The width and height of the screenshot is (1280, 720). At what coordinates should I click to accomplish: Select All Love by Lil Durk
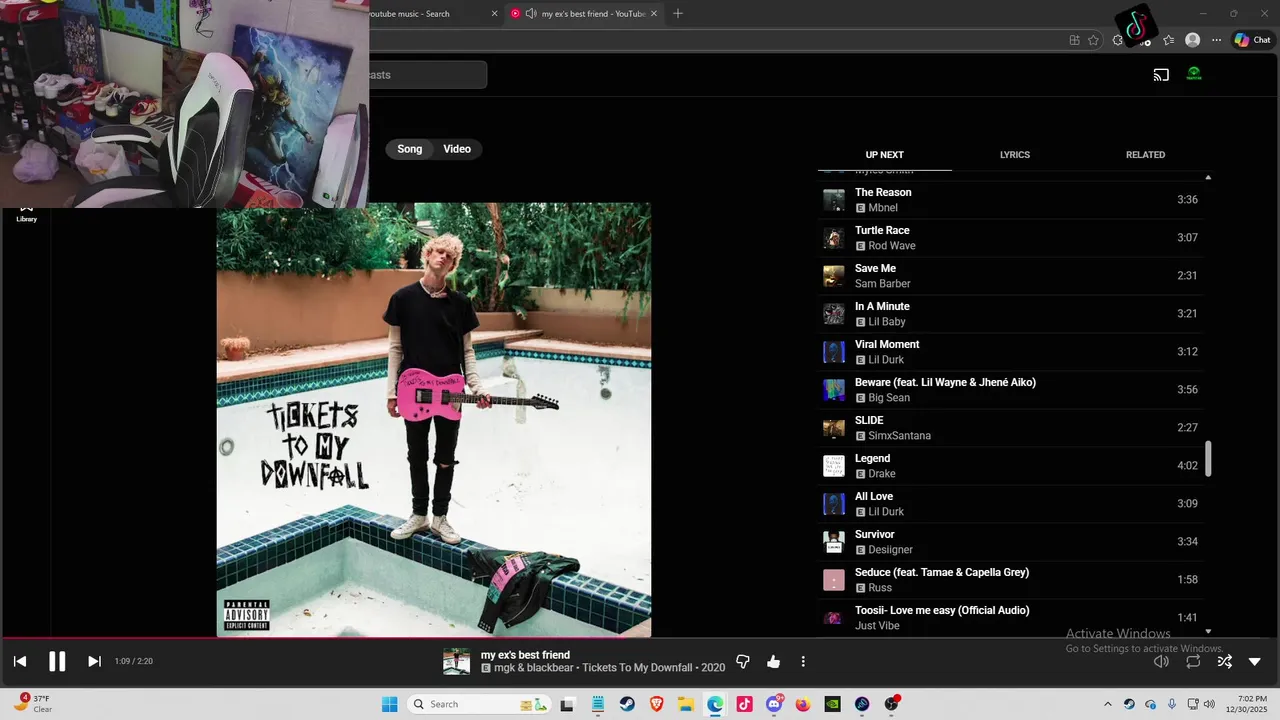1010,504
